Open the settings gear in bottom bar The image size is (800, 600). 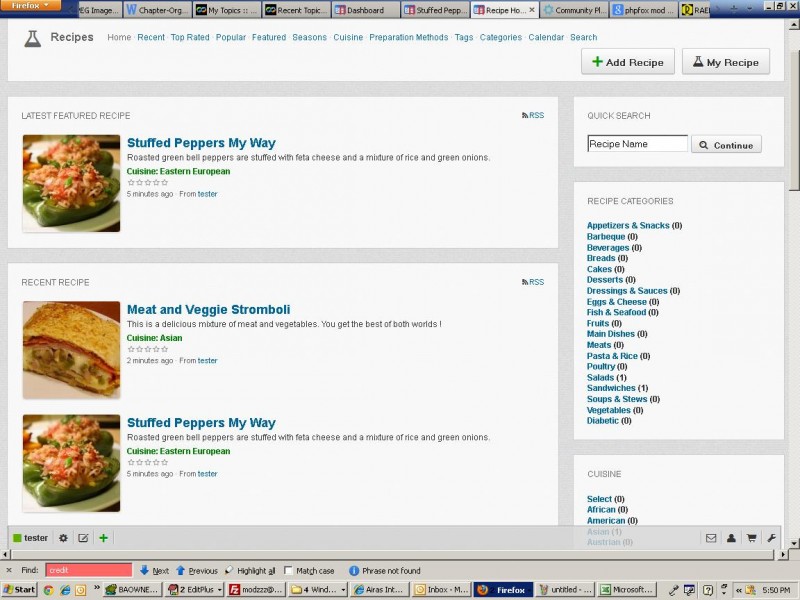coord(63,538)
